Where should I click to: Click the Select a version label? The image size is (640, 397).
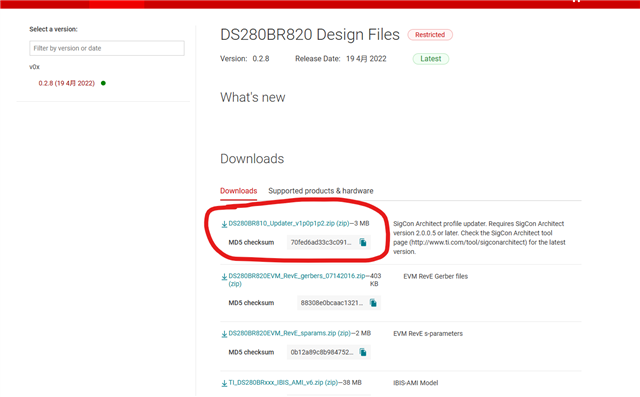tap(53, 29)
